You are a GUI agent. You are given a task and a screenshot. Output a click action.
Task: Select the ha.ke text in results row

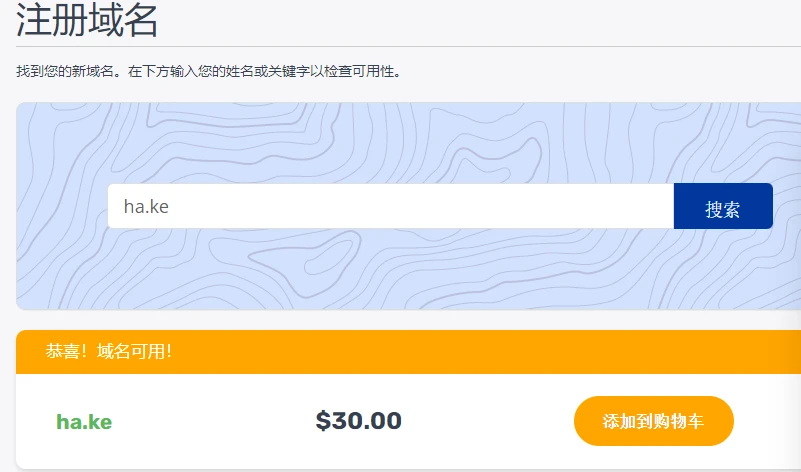(x=84, y=422)
